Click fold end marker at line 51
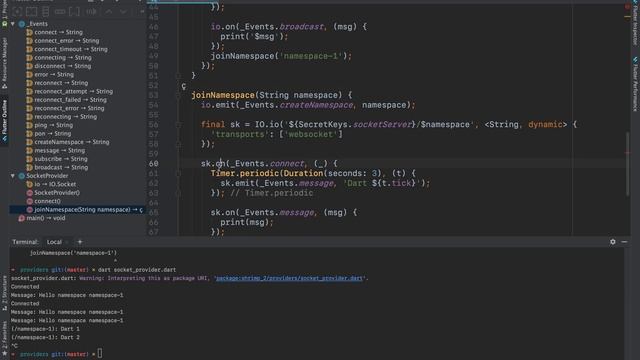The height and width of the screenshot is (360, 640). (178, 76)
